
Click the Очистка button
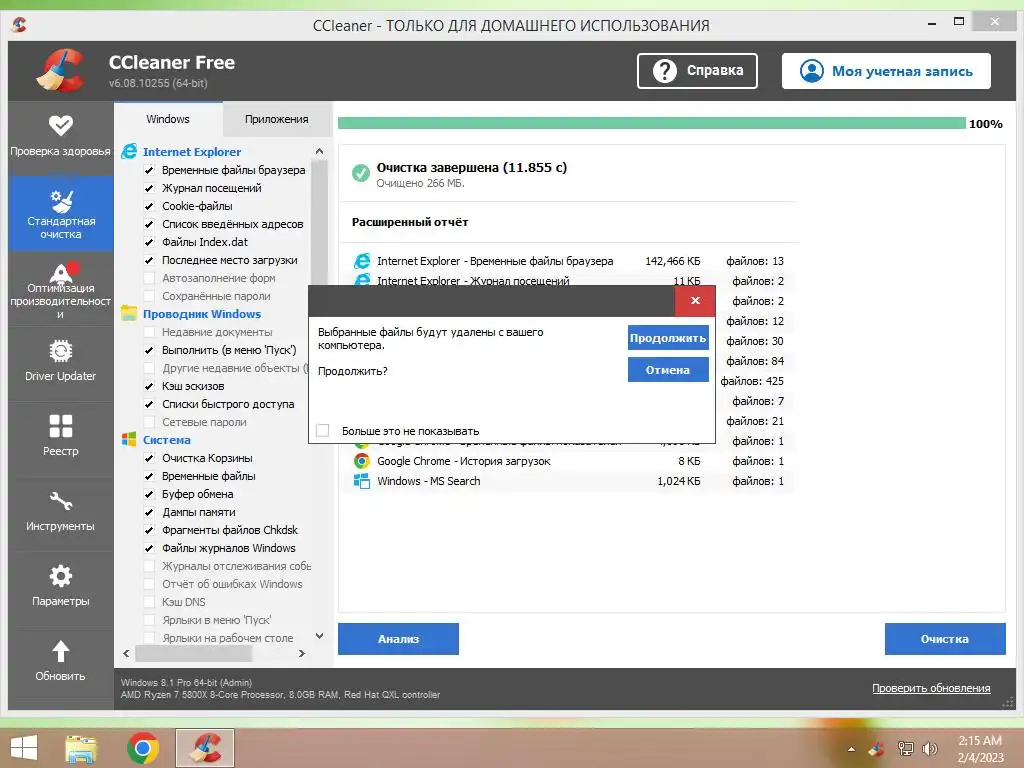(x=944, y=639)
